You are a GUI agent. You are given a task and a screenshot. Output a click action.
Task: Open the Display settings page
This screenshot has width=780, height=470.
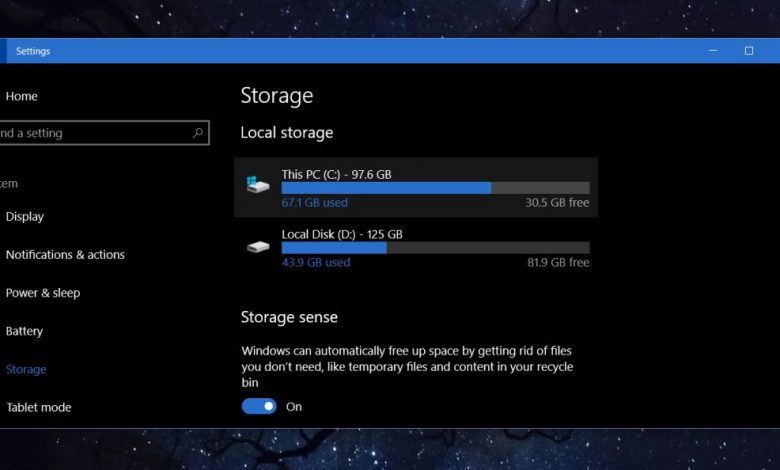tap(25, 216)
